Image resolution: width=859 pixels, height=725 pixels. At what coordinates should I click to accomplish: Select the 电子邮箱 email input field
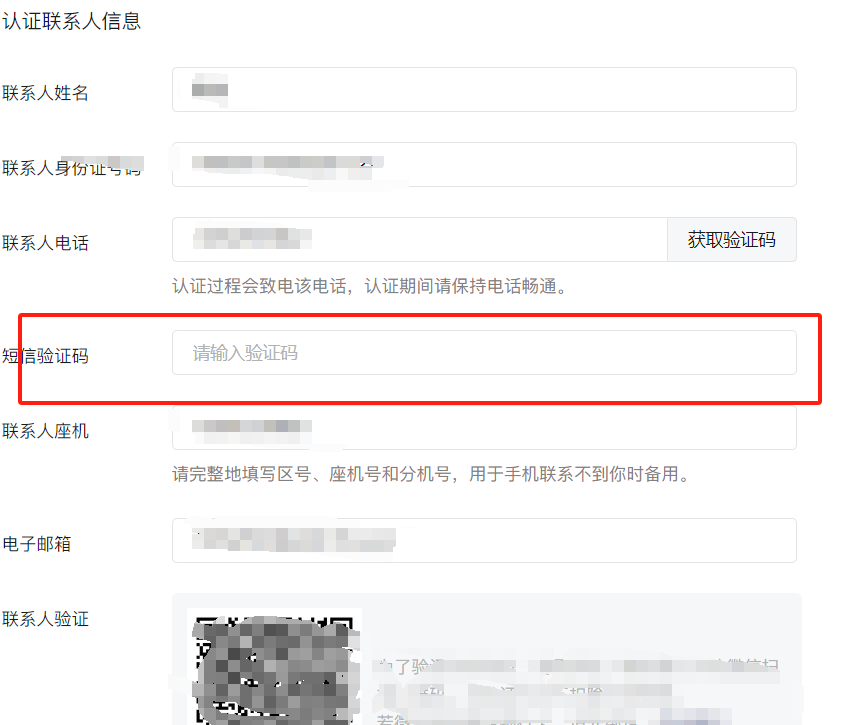tap(484, 540)
